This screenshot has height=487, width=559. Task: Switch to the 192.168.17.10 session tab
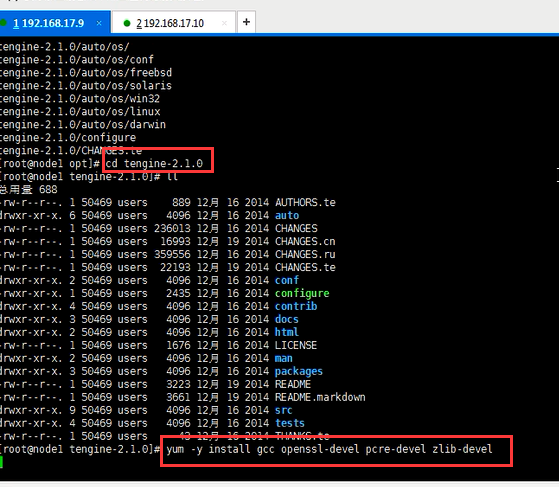(x=174, y=23)
